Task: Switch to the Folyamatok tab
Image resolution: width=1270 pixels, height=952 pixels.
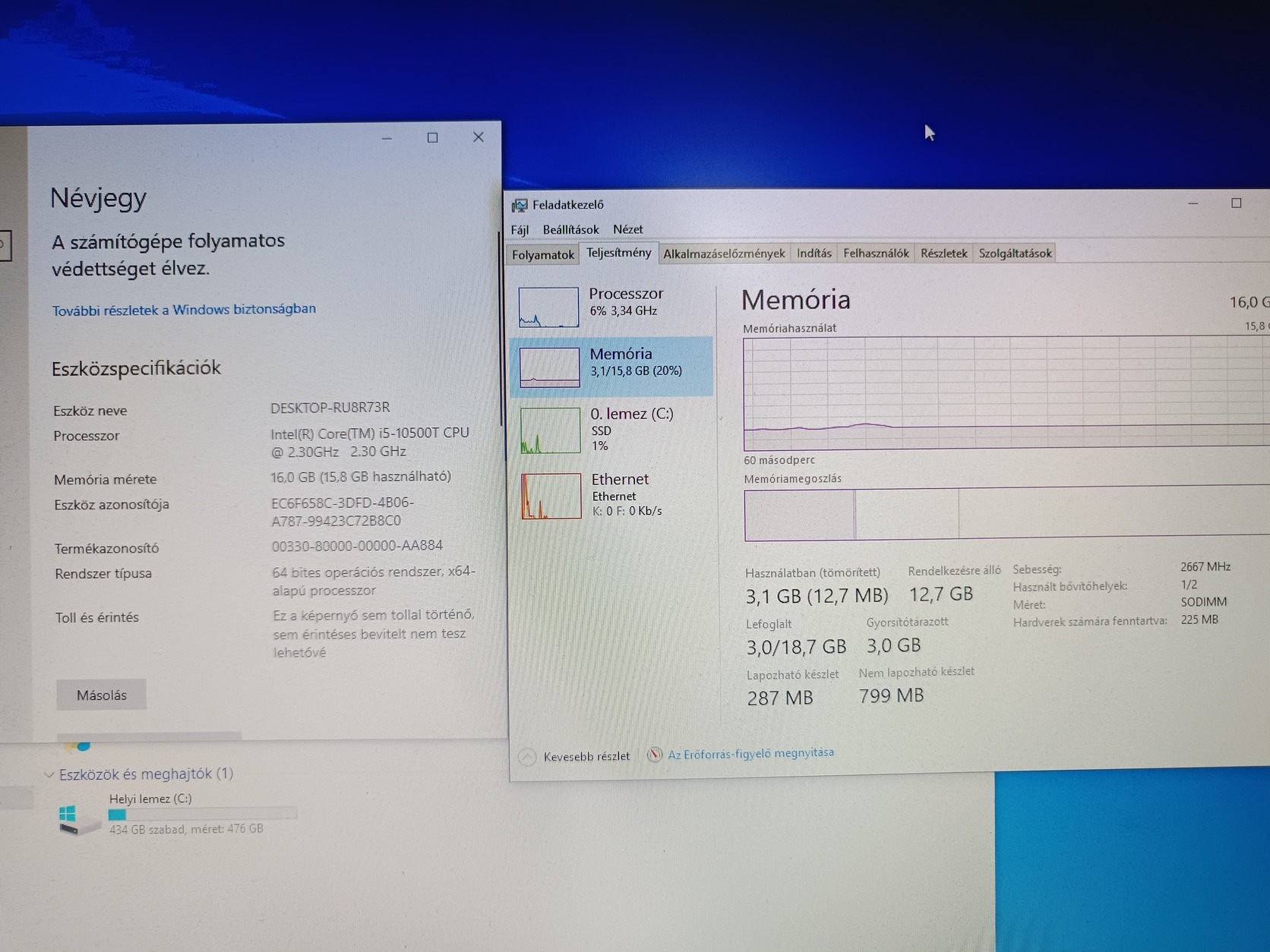Action: pyautogui.click(x=543, y=254)
